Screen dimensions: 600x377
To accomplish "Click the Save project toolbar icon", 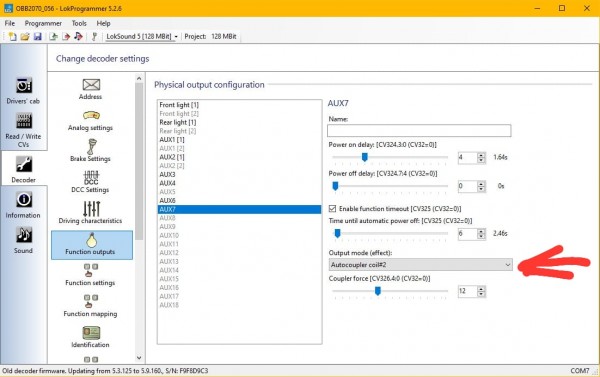I will point(38,36).
